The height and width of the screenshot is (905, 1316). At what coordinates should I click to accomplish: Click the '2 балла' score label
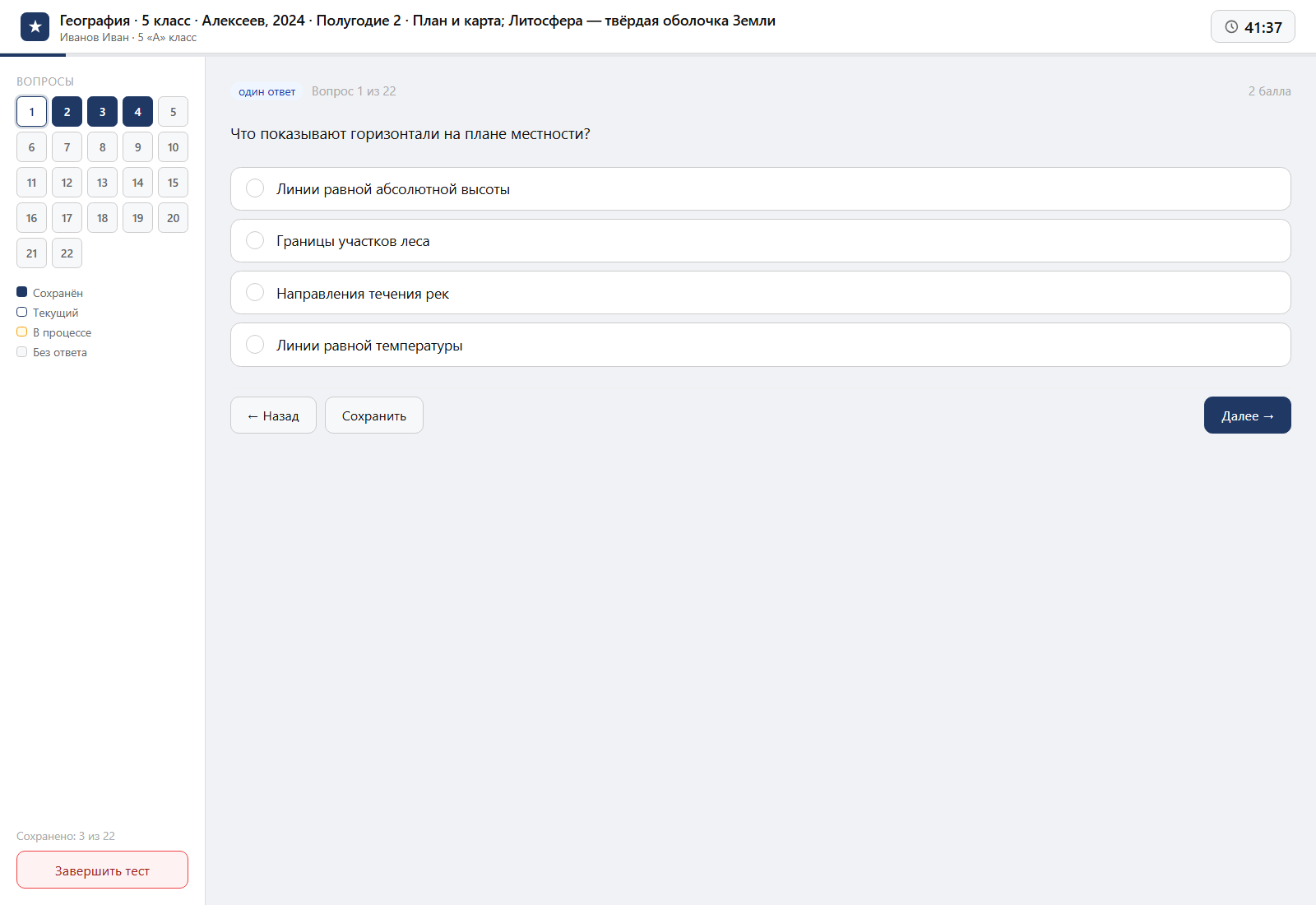[1269, 91]
